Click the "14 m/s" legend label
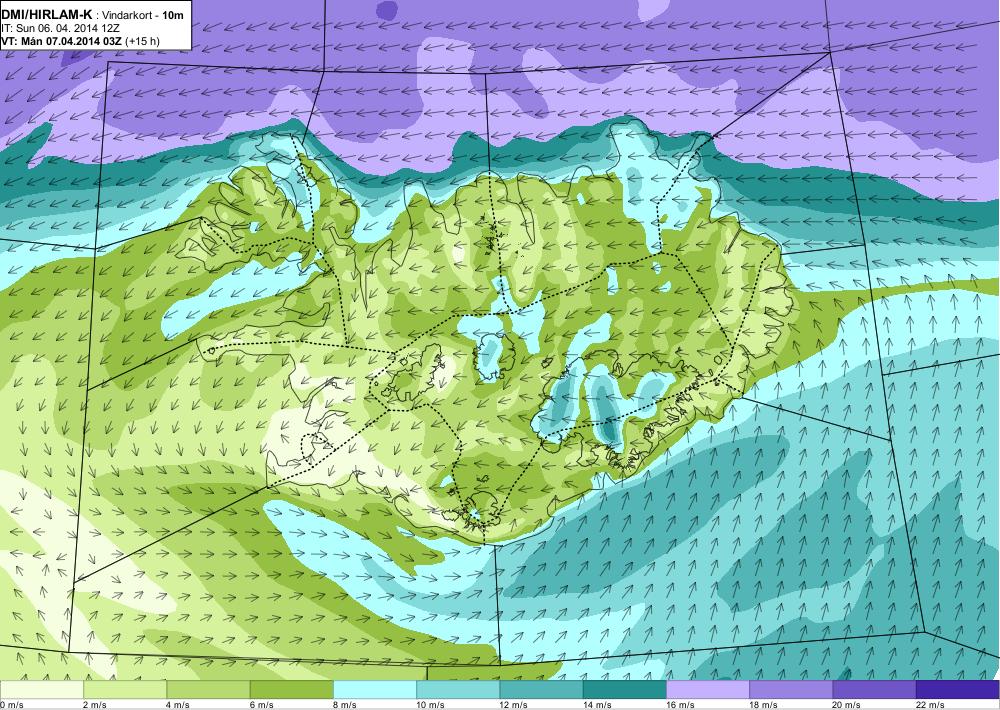The width and height of the screenshot is (1000, 710). (597, 705)
